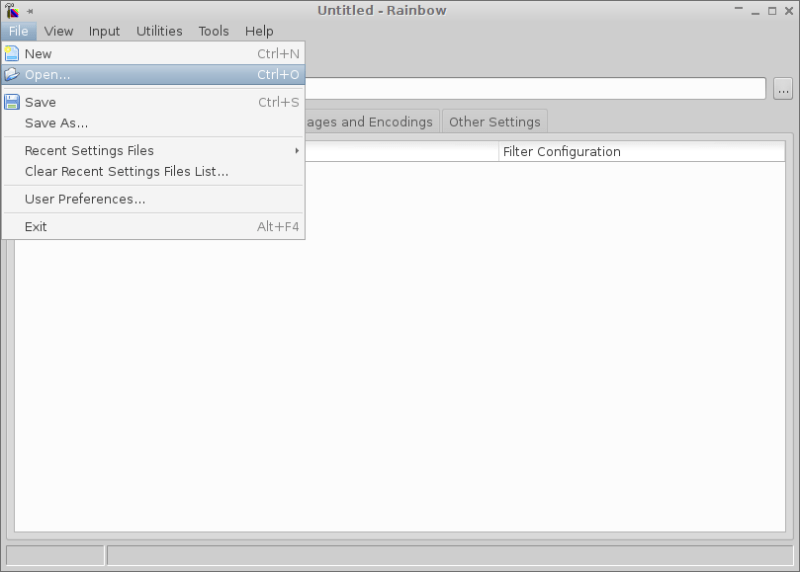Minimize the Rainbow window

pos(755,11)
